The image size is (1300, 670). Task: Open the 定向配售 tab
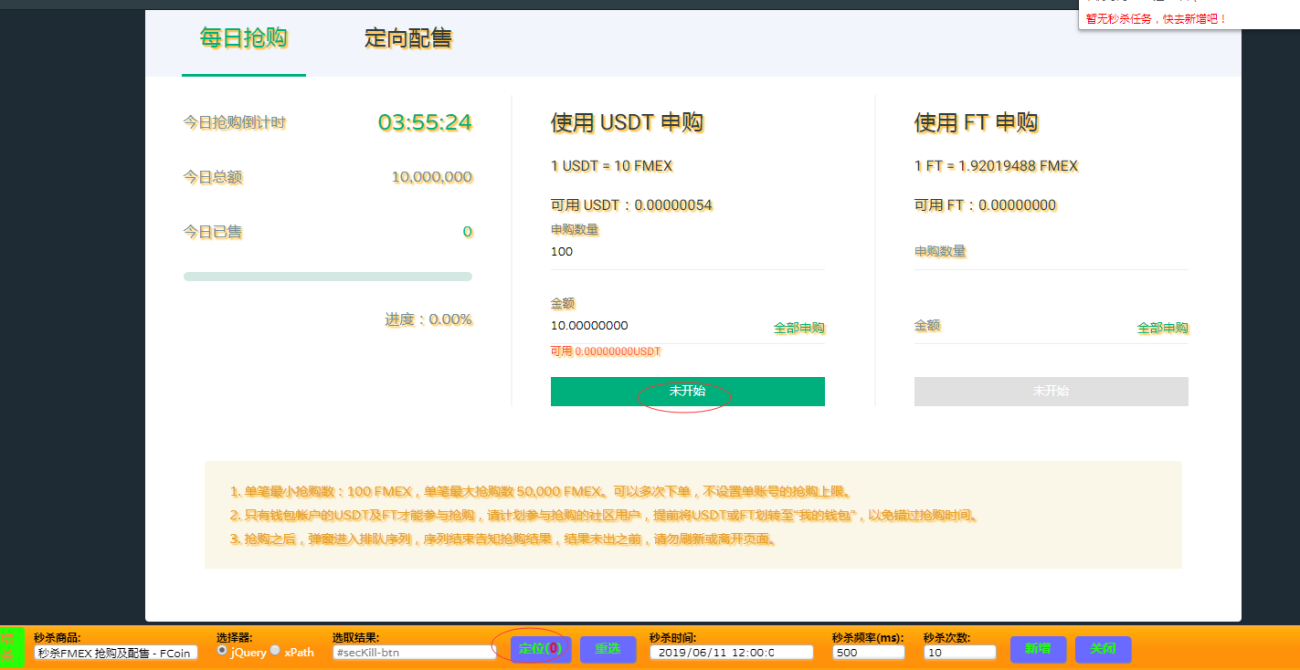click(408, 39)
